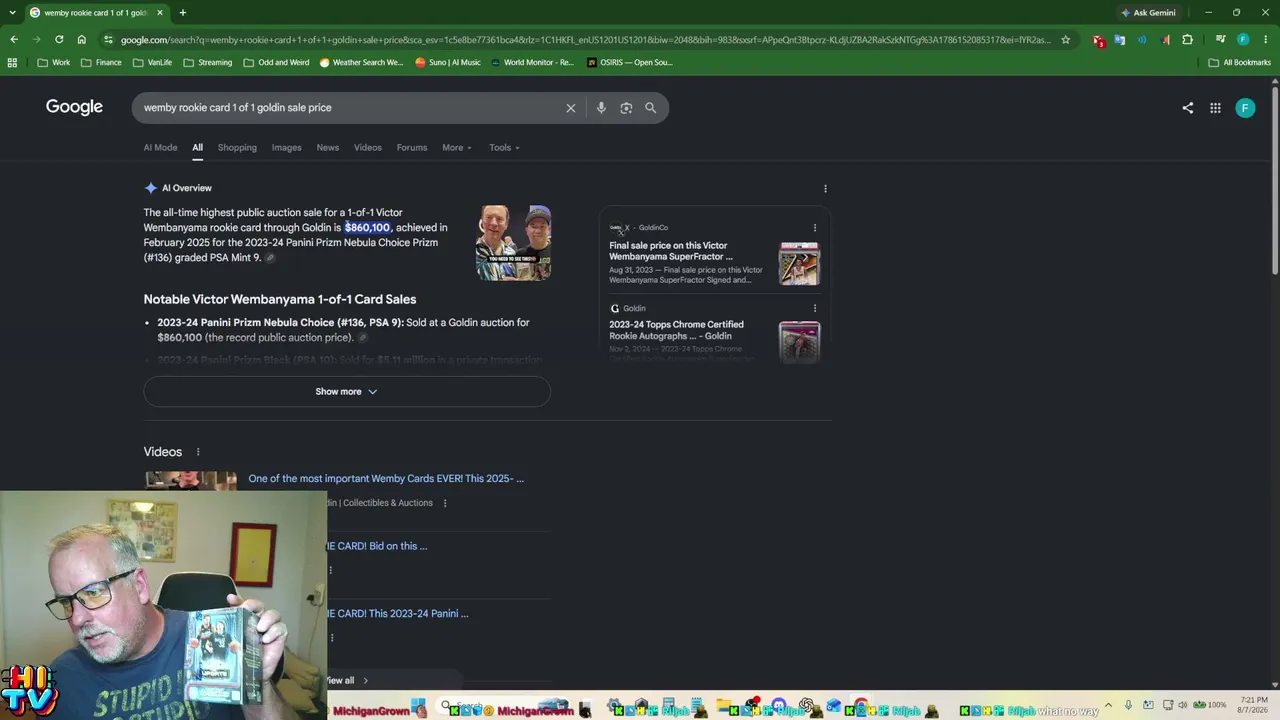Go back to the previous page
Image resolution: width=1280 pixels, height=720 pixels.
14,40
